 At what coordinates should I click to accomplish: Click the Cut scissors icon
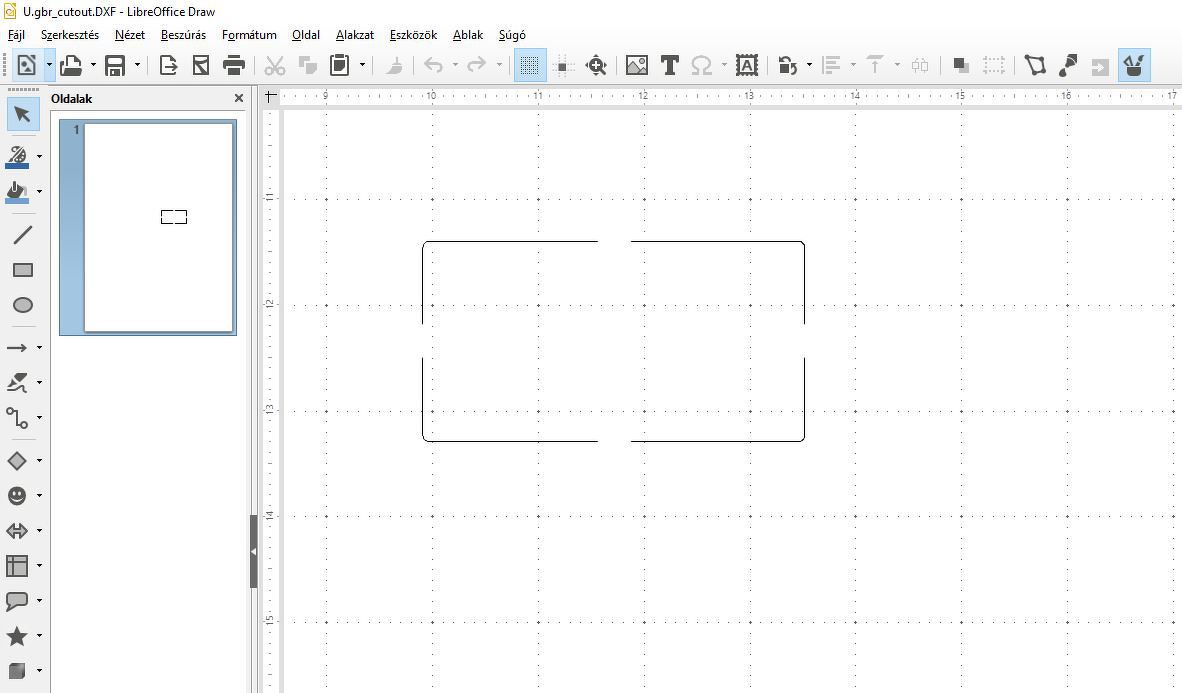click(274, 66)
